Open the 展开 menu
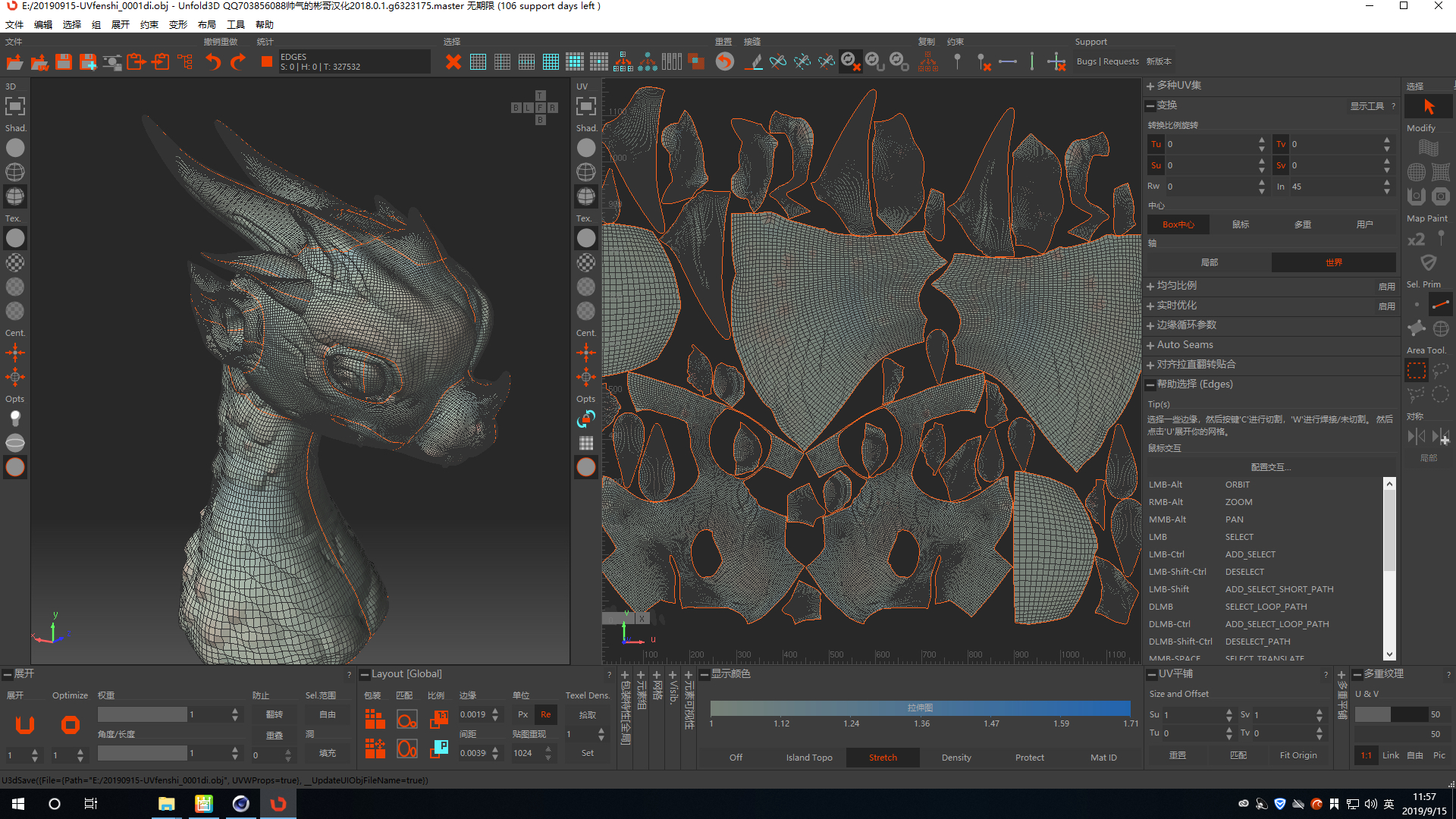 click(x=121, y=25)
